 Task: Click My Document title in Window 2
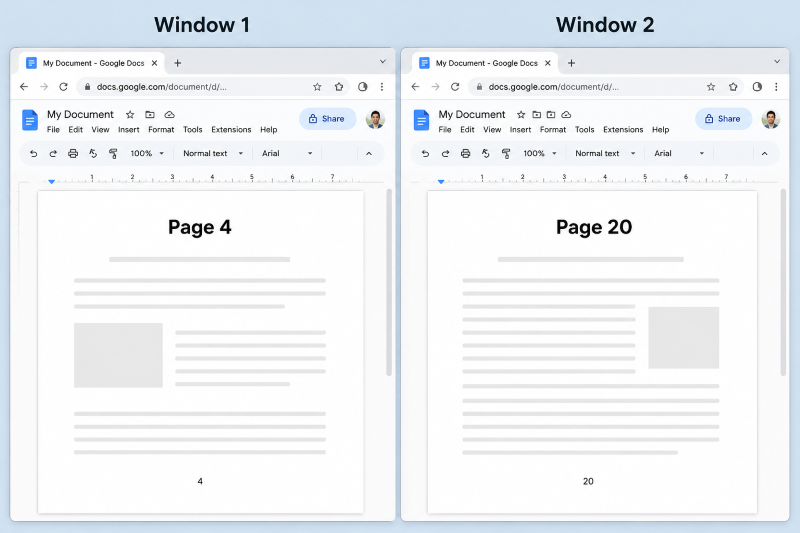[x=472, y=115]
